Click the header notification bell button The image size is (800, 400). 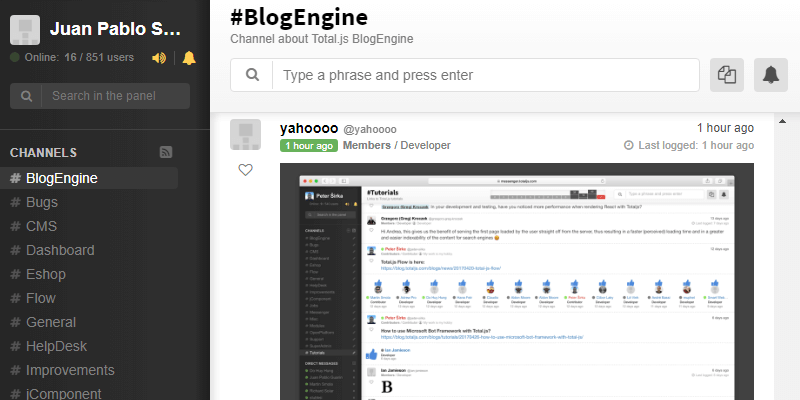770,75
